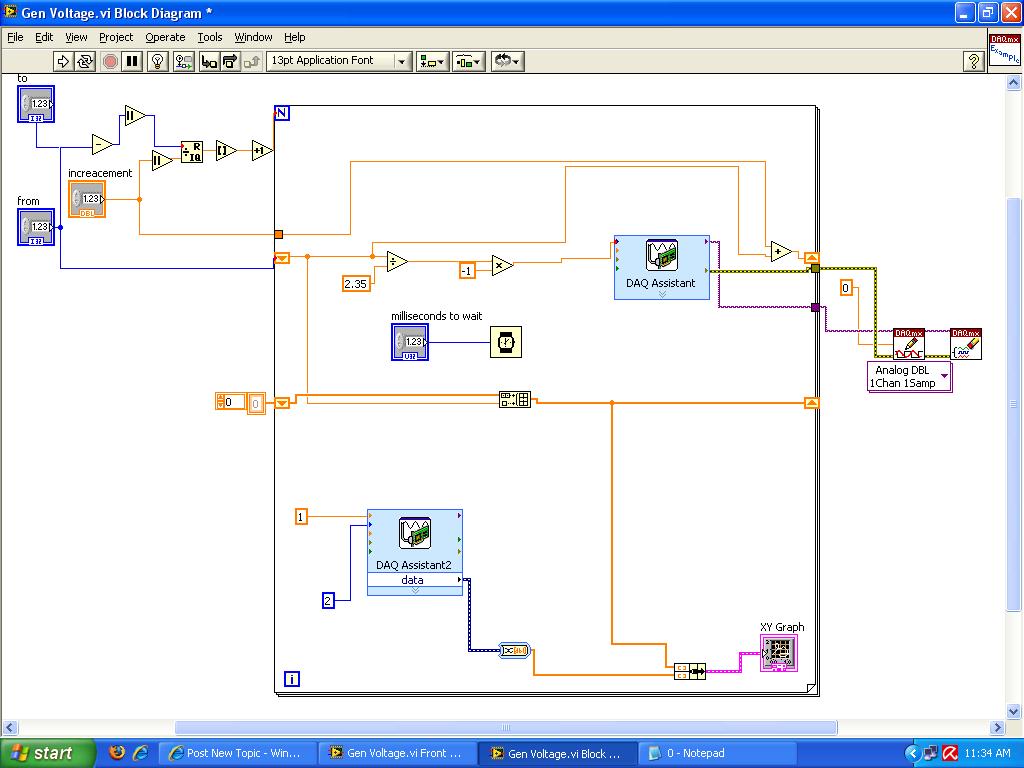Screen dimensions: 1024x768
Task: Open the Tools menu
Action: (210, 37)
